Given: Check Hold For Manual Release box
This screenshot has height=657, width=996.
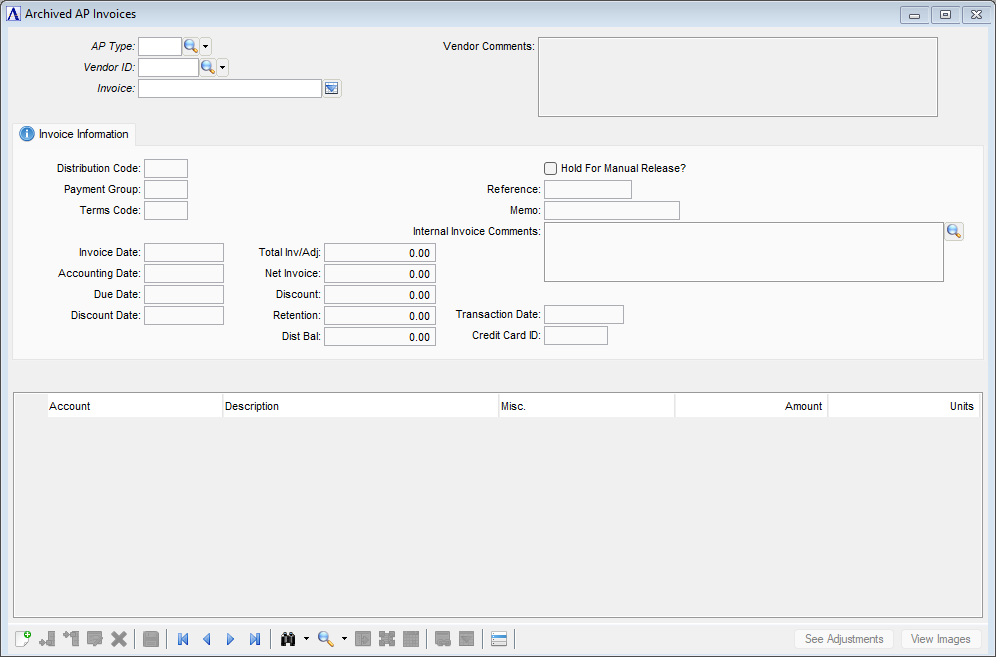Looking at the screenshot, I should pos(550,168).
